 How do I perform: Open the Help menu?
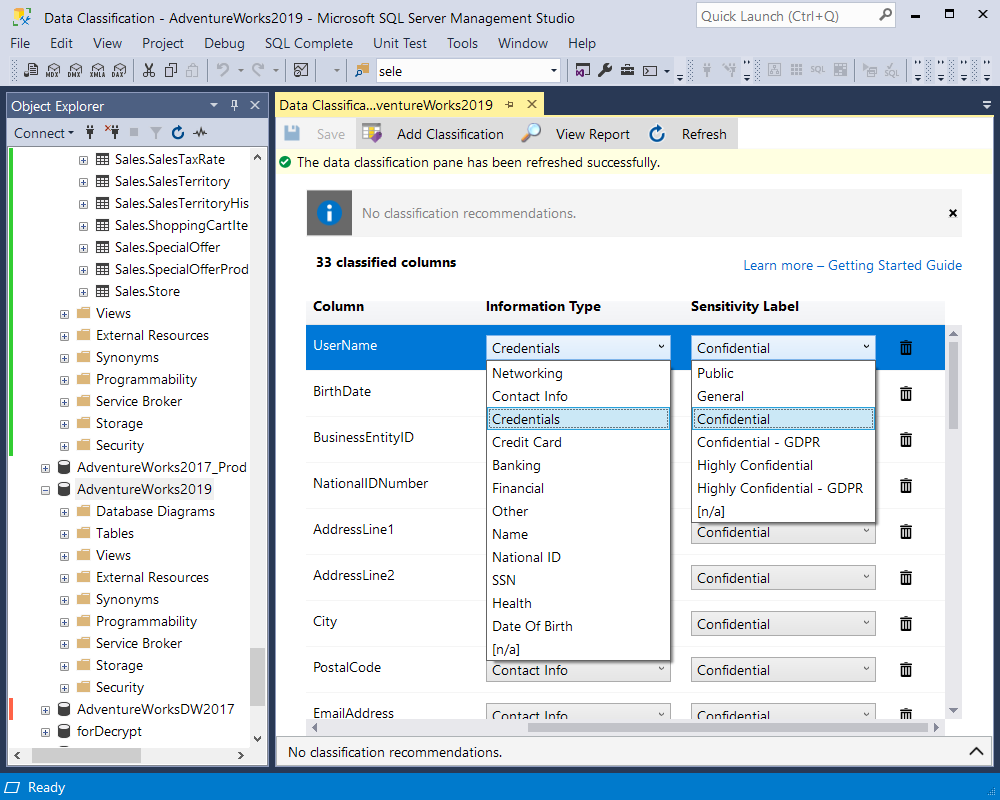click(x=582, y=43)
